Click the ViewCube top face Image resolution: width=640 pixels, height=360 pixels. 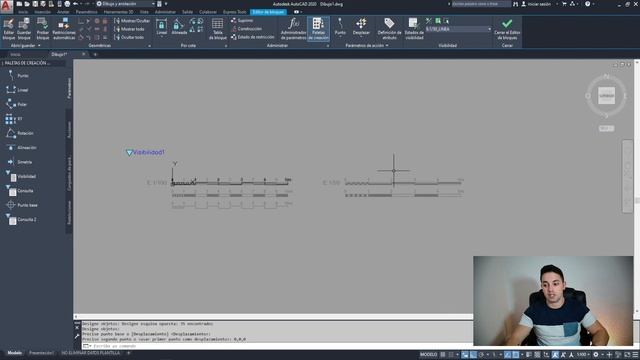click(x=606, y=96)
